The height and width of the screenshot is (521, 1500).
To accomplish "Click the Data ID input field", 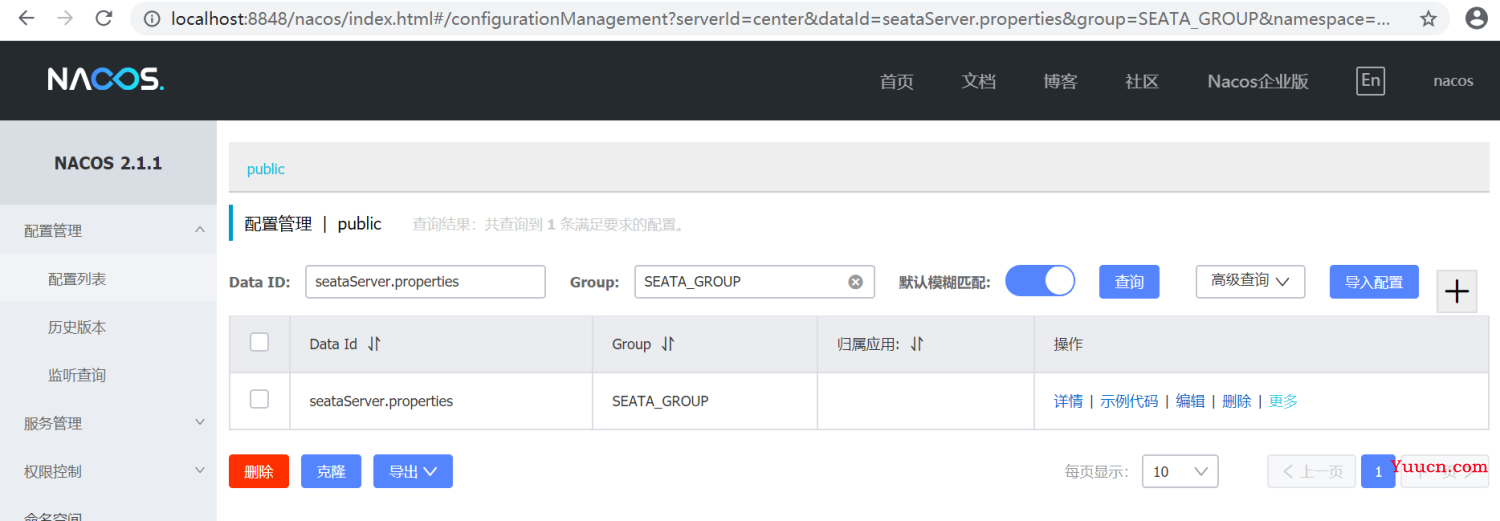I will 425,281.
